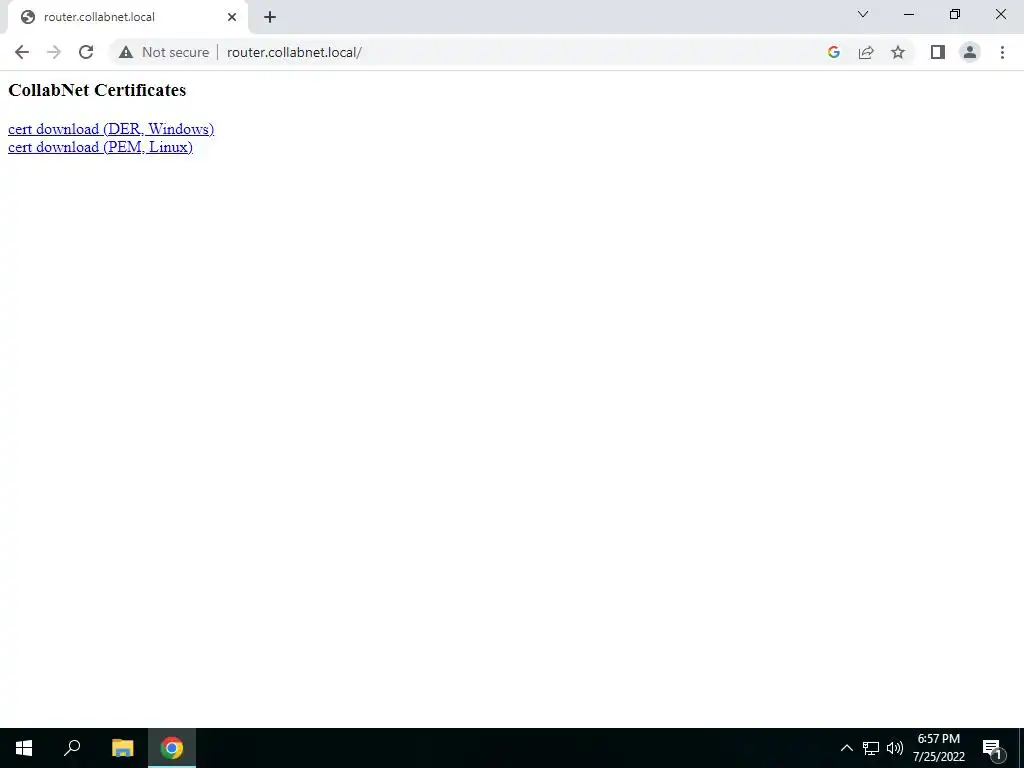Open File Explorer from the taskbar
The image size is (1024, 768).
coord(123,748)
